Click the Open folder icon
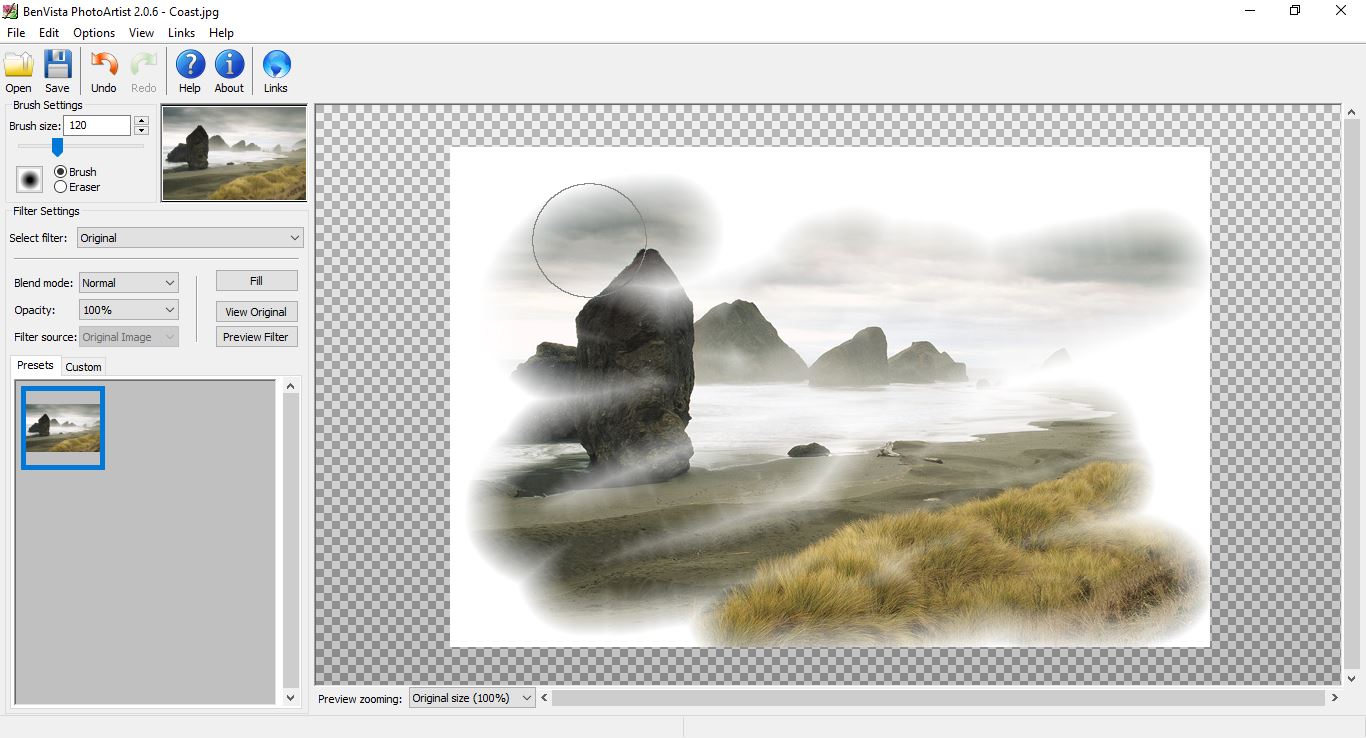Image resolution: width=1366 pixels, height=738 pixels. point(18,66)
